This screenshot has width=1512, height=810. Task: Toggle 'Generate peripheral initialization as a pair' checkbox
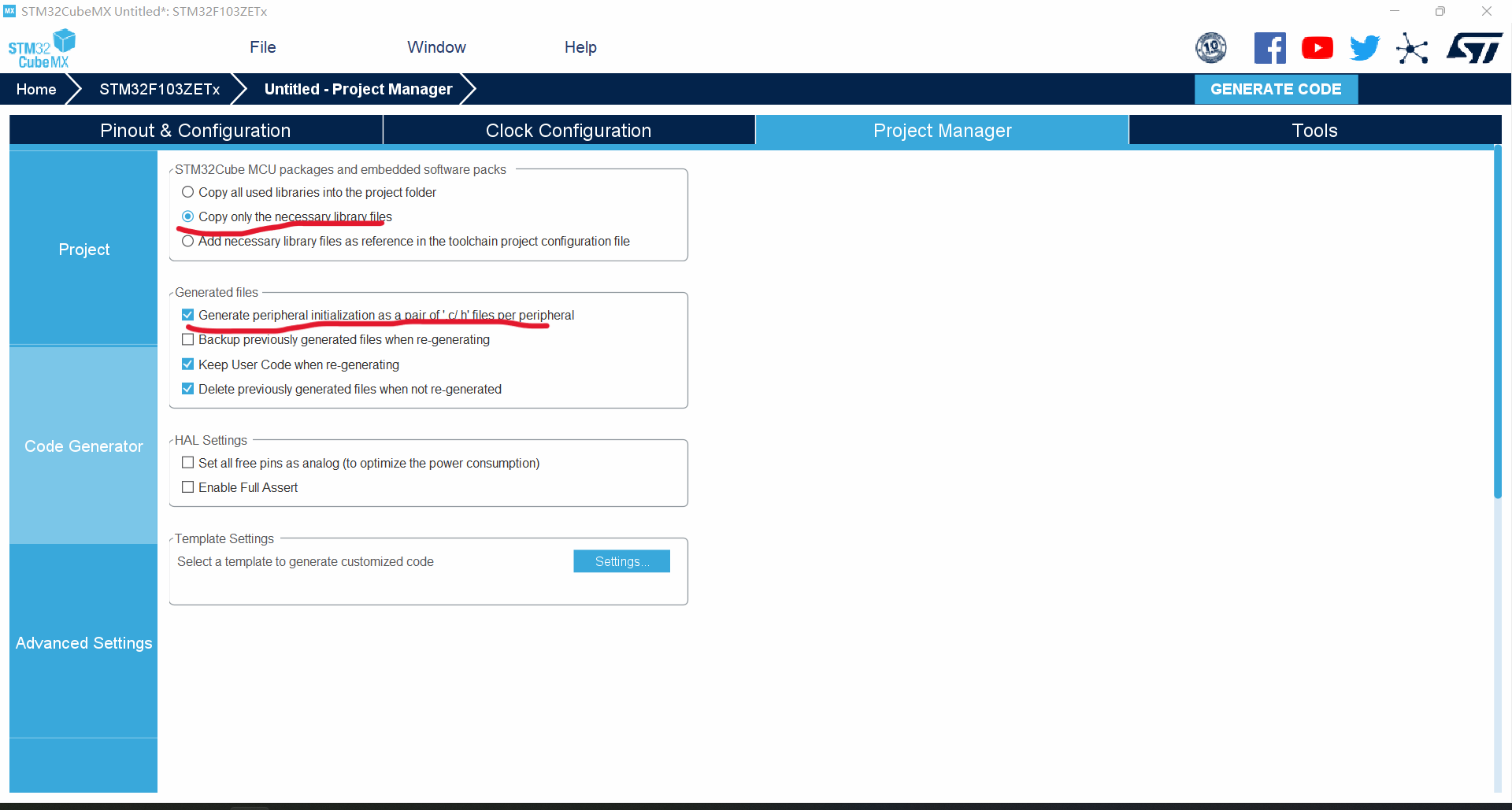pos(187,315)
